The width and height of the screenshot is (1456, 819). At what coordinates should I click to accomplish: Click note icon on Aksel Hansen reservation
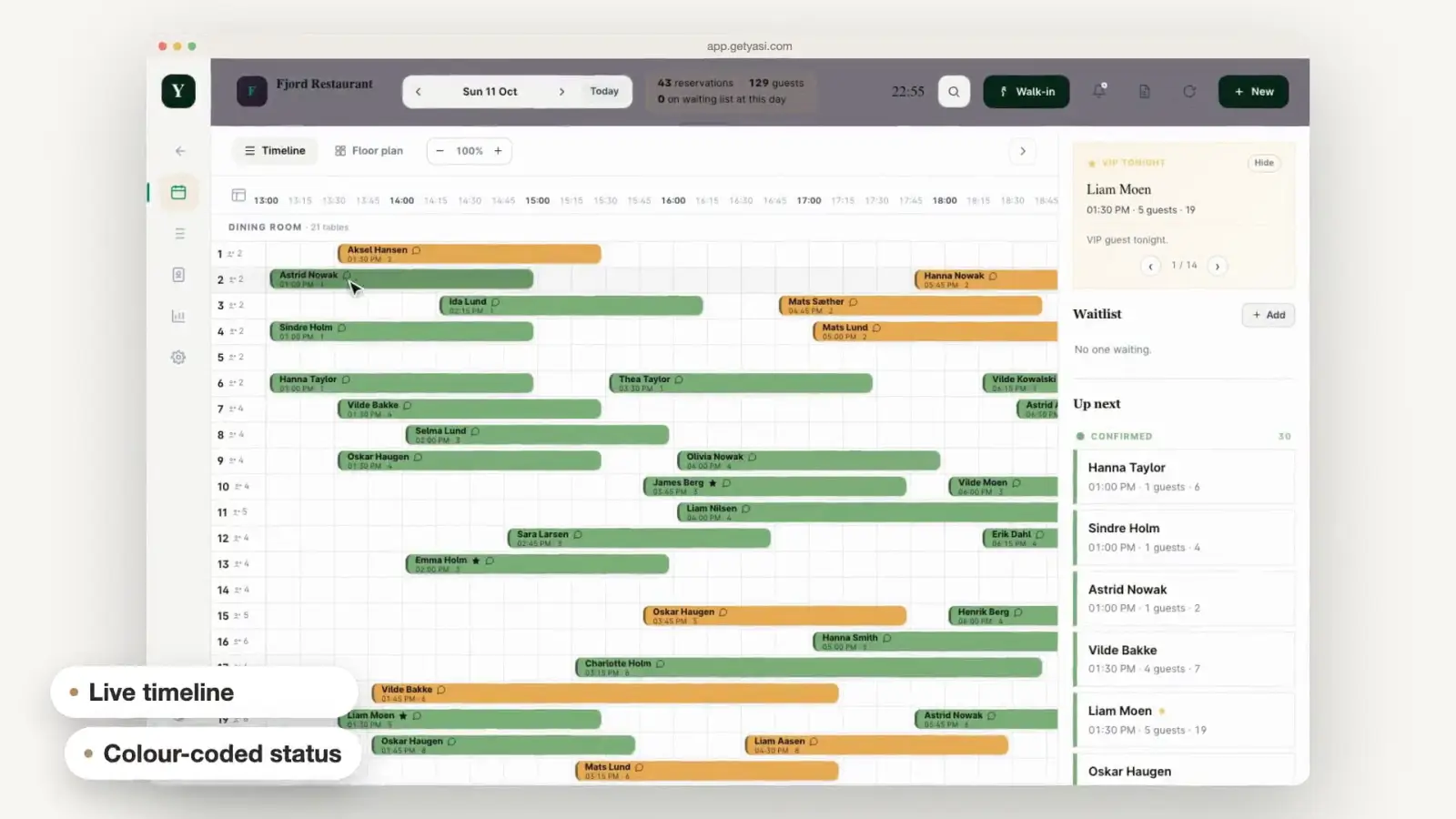417,250
